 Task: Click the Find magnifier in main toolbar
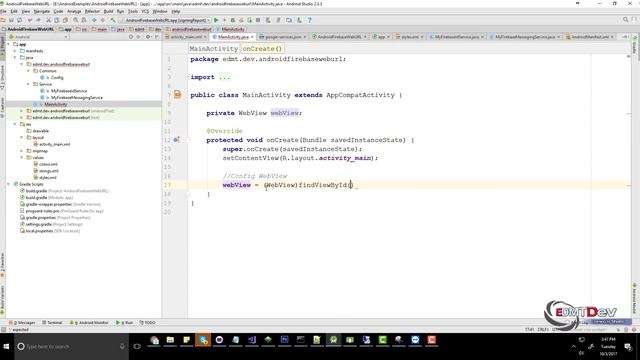76,20
